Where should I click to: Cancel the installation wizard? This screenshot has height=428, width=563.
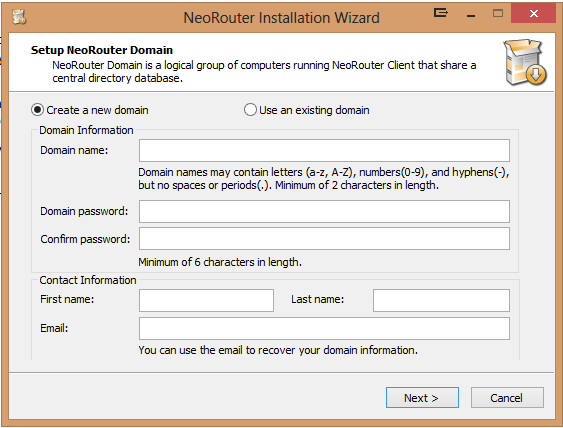507,397
